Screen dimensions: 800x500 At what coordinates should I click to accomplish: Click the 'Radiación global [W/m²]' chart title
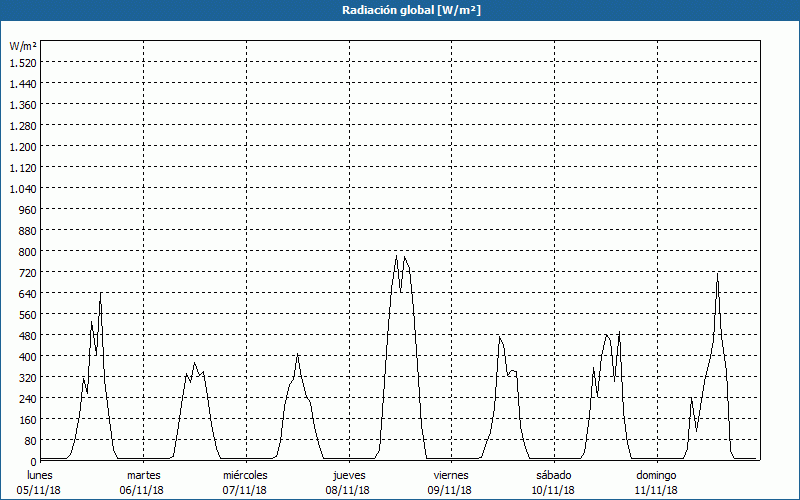411,10
